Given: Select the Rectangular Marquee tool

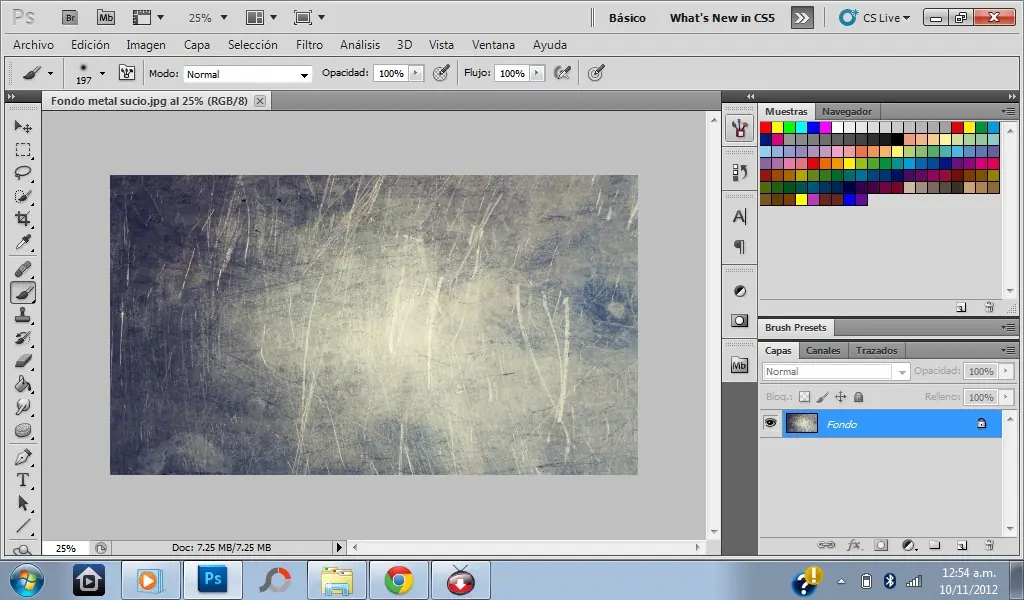Looking at the screenshot, I should pos(23,150).
